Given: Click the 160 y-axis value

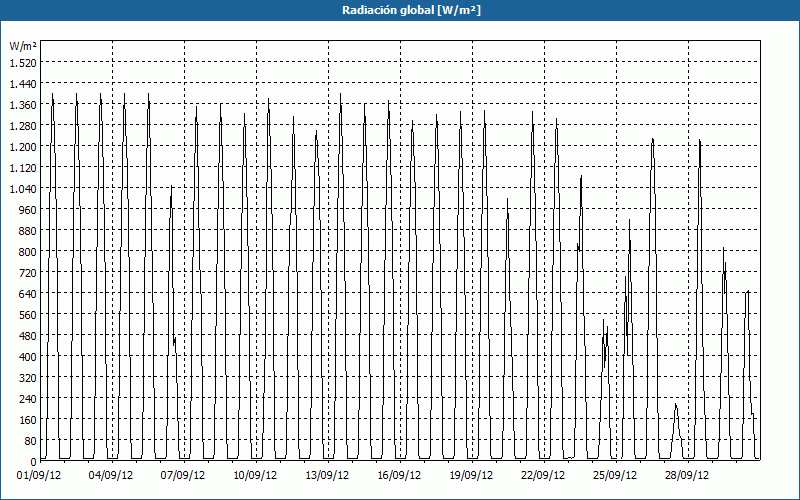Looking at the screenshot, I should tap(28, 419).
